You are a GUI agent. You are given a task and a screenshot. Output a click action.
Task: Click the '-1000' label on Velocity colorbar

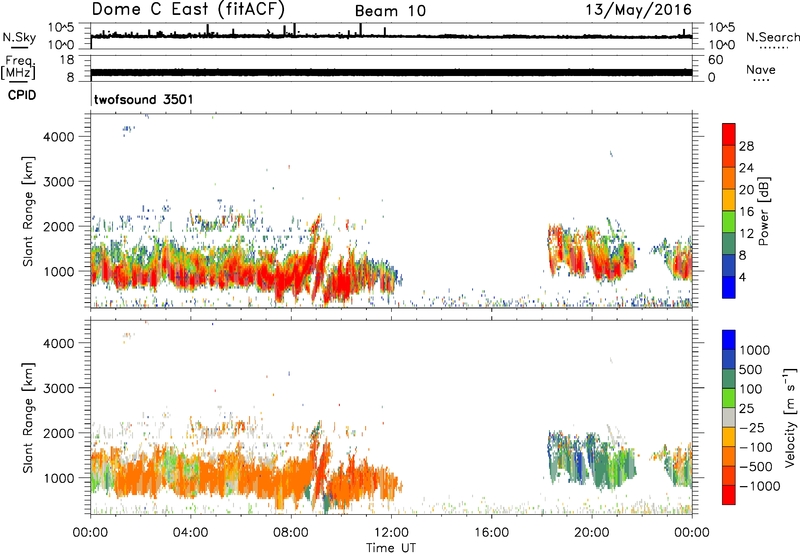pyautogui.click(x=760, y=486)
